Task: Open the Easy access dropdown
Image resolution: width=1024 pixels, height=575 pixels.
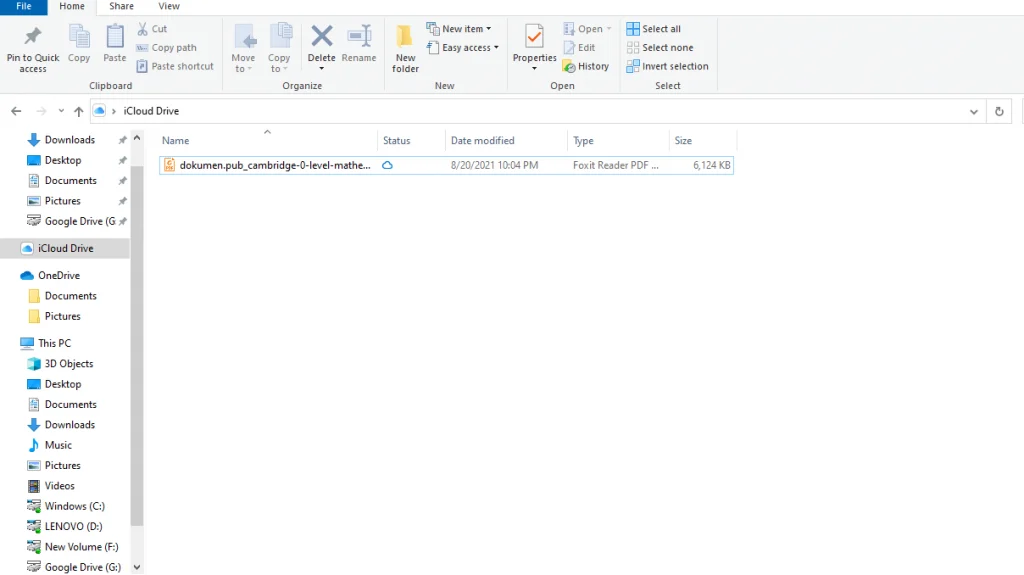Action: pos(463,48)
